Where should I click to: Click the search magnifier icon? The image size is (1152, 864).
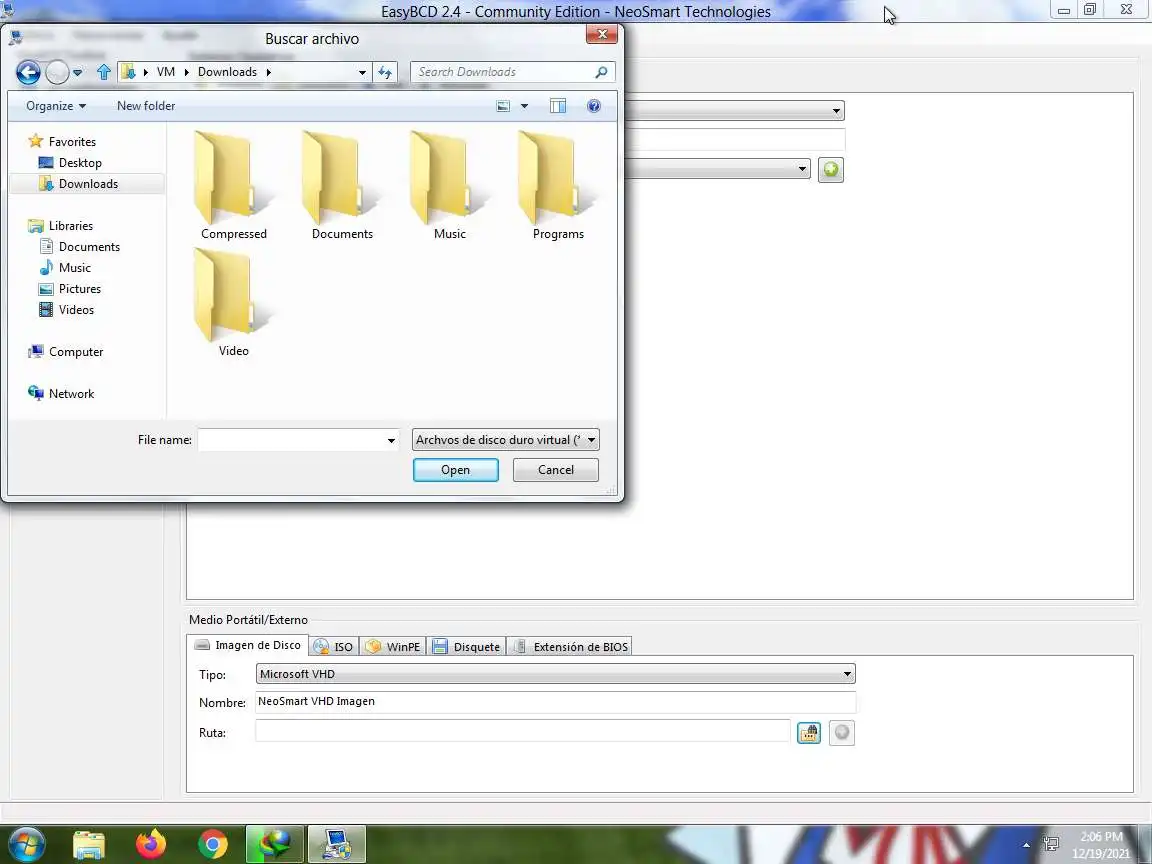pyautogui.click(x=601, y=72)
